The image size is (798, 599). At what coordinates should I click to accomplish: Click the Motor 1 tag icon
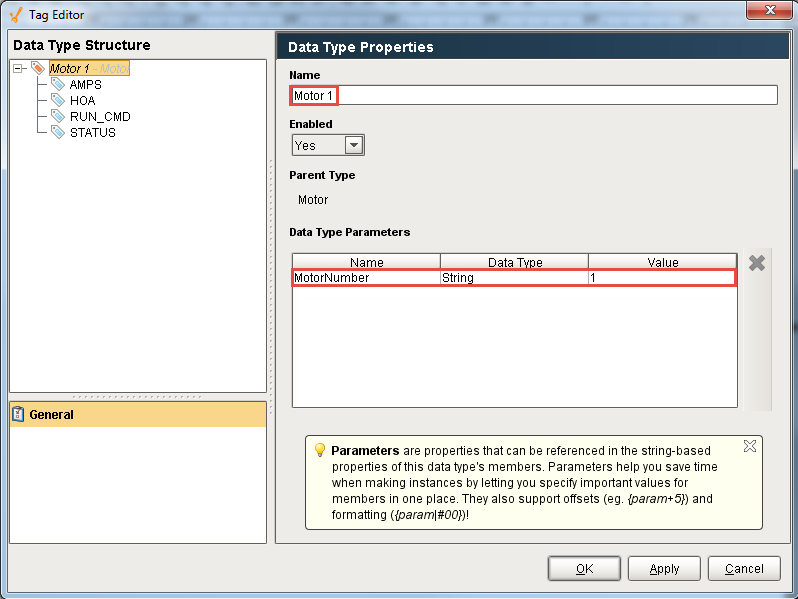pos(39,69)
